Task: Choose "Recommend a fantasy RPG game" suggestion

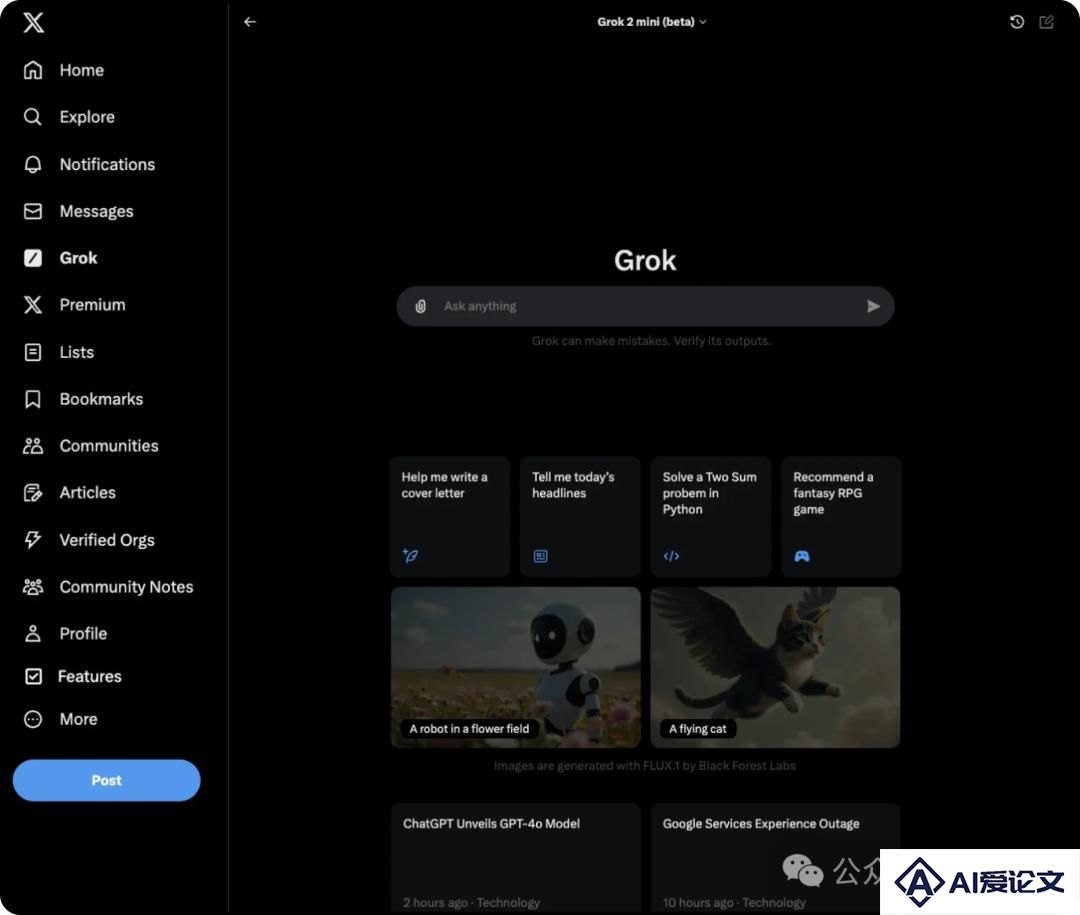Action: (841, 516)
